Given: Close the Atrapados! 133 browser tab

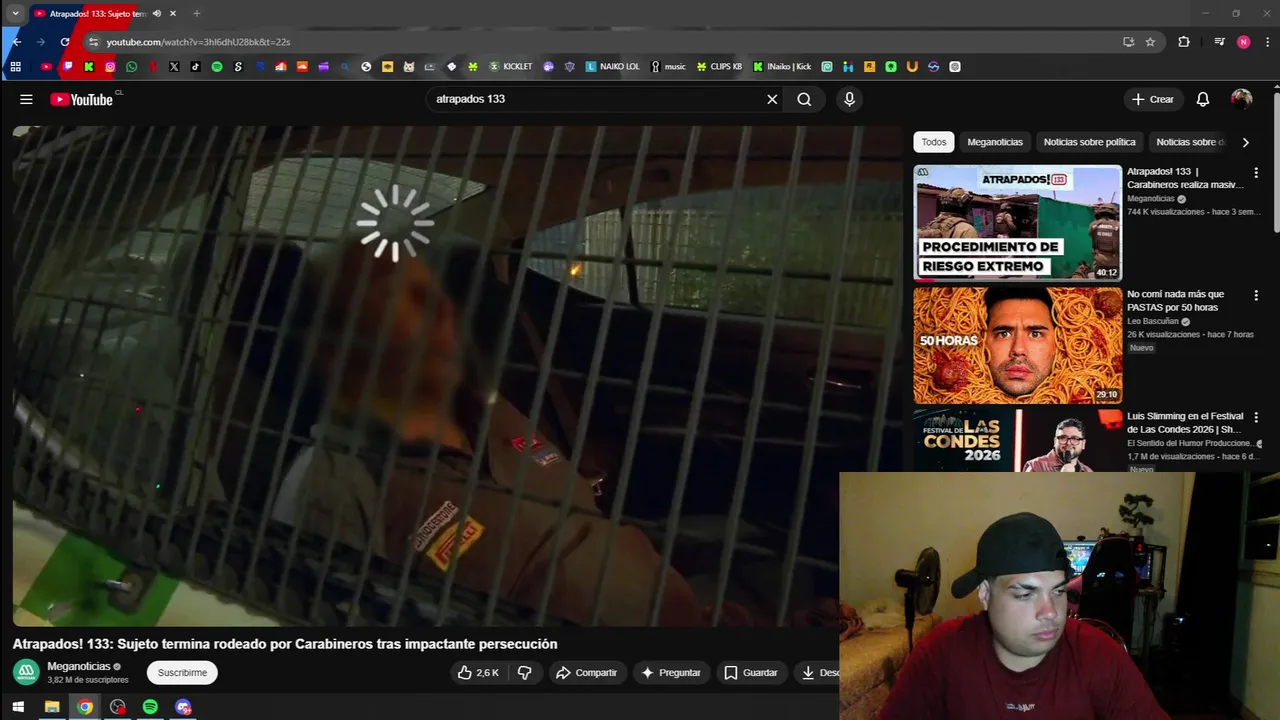Looking at the screenshot, I should [x=173, y=14].
